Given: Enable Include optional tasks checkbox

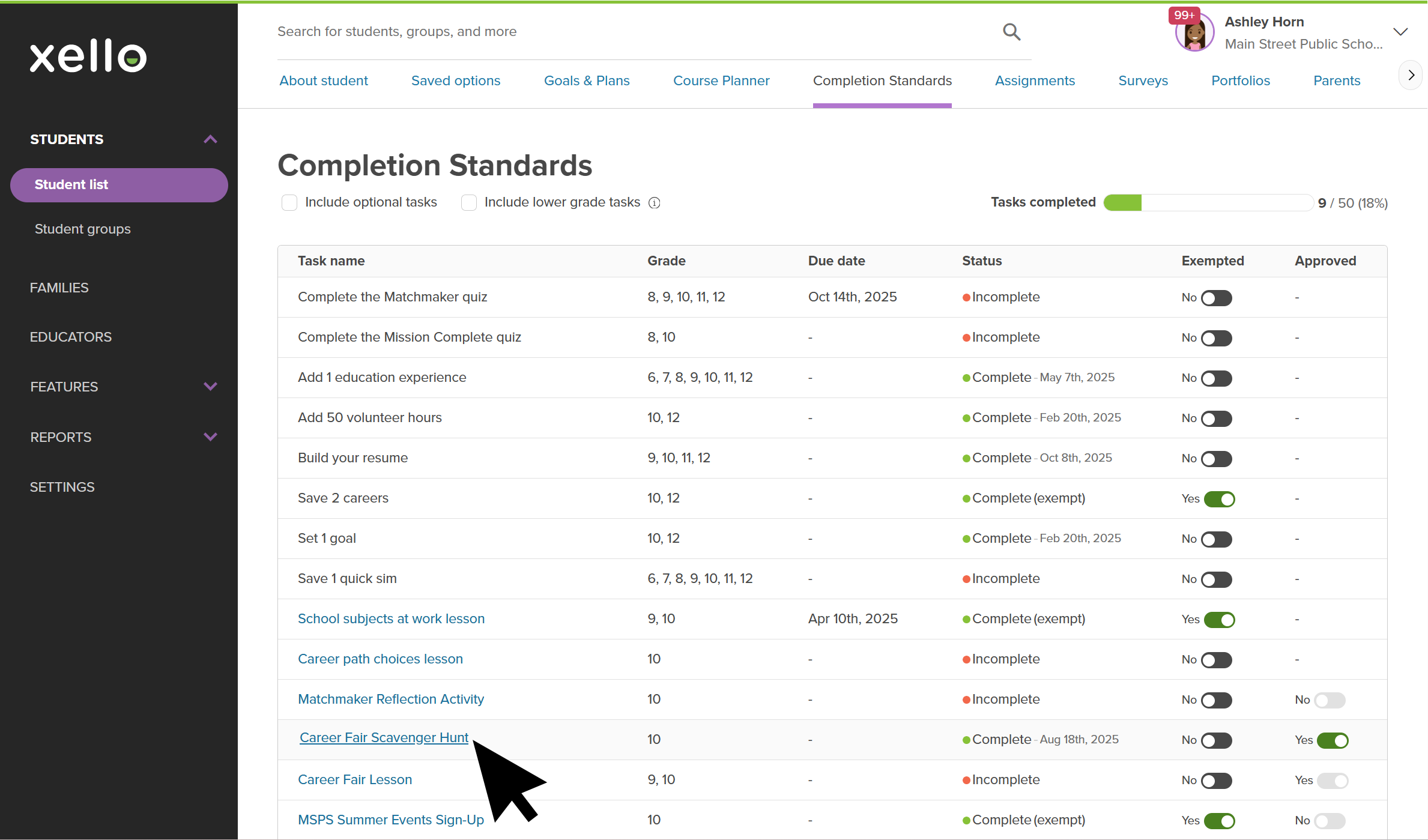Looking at the screenshot, I should [289, 203].
